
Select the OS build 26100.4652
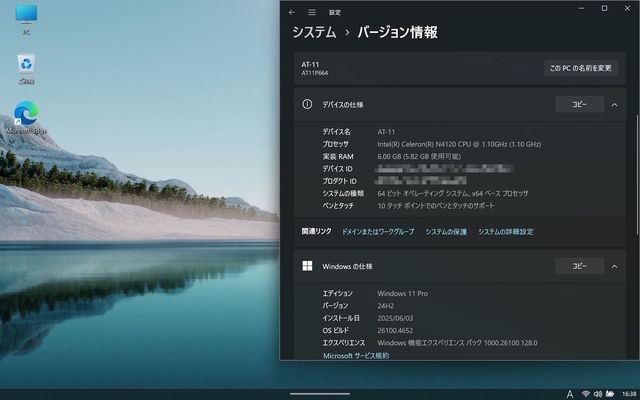pos(395,331)
